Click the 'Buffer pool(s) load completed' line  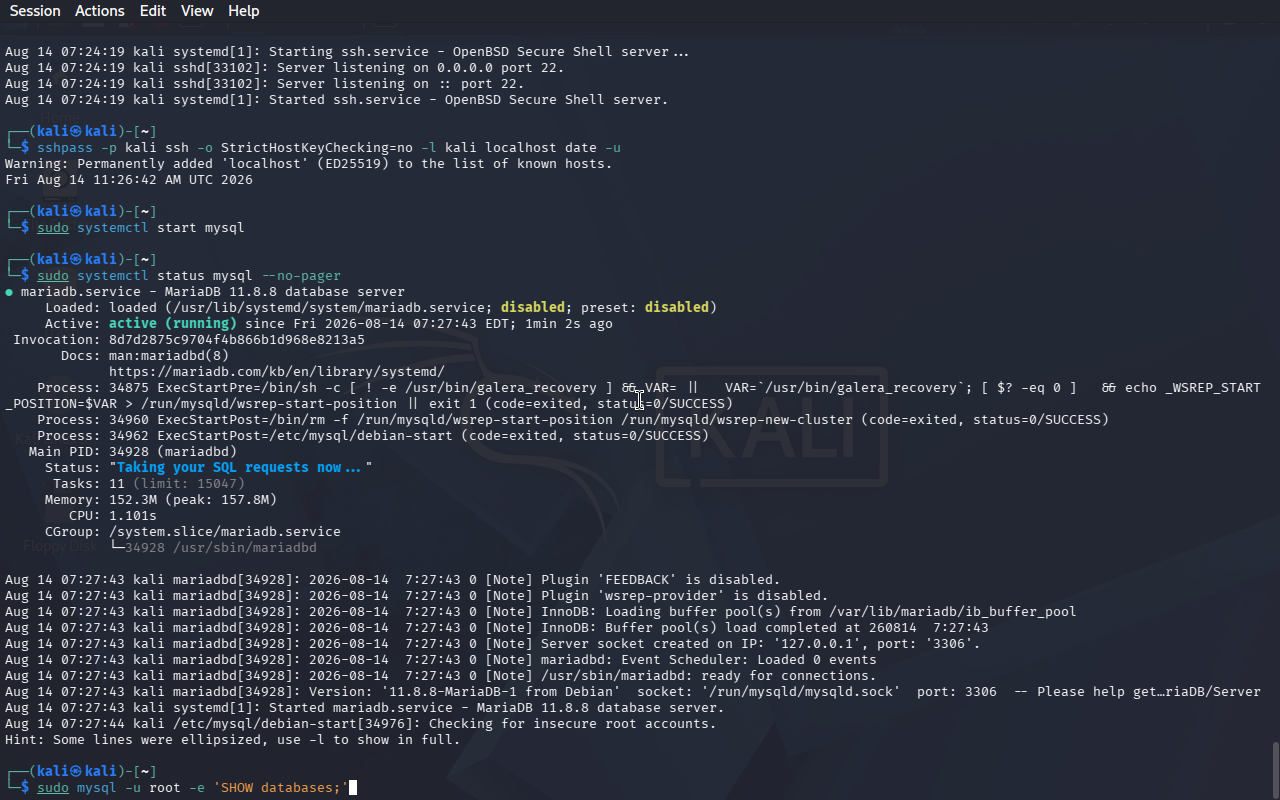[497, 628]
